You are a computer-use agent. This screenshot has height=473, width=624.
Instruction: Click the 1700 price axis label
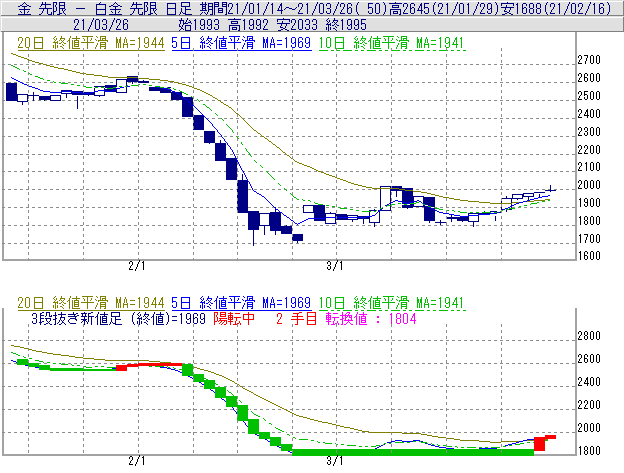[x=589, y=239]
